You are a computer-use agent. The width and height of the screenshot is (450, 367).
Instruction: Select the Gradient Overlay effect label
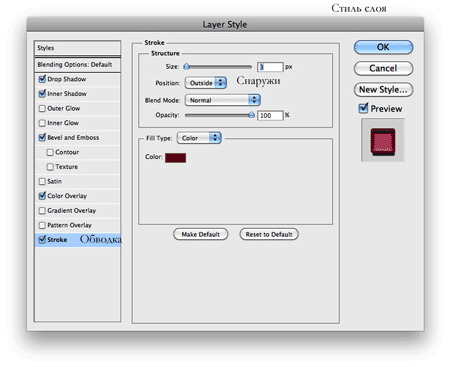[x=72, y=211]
